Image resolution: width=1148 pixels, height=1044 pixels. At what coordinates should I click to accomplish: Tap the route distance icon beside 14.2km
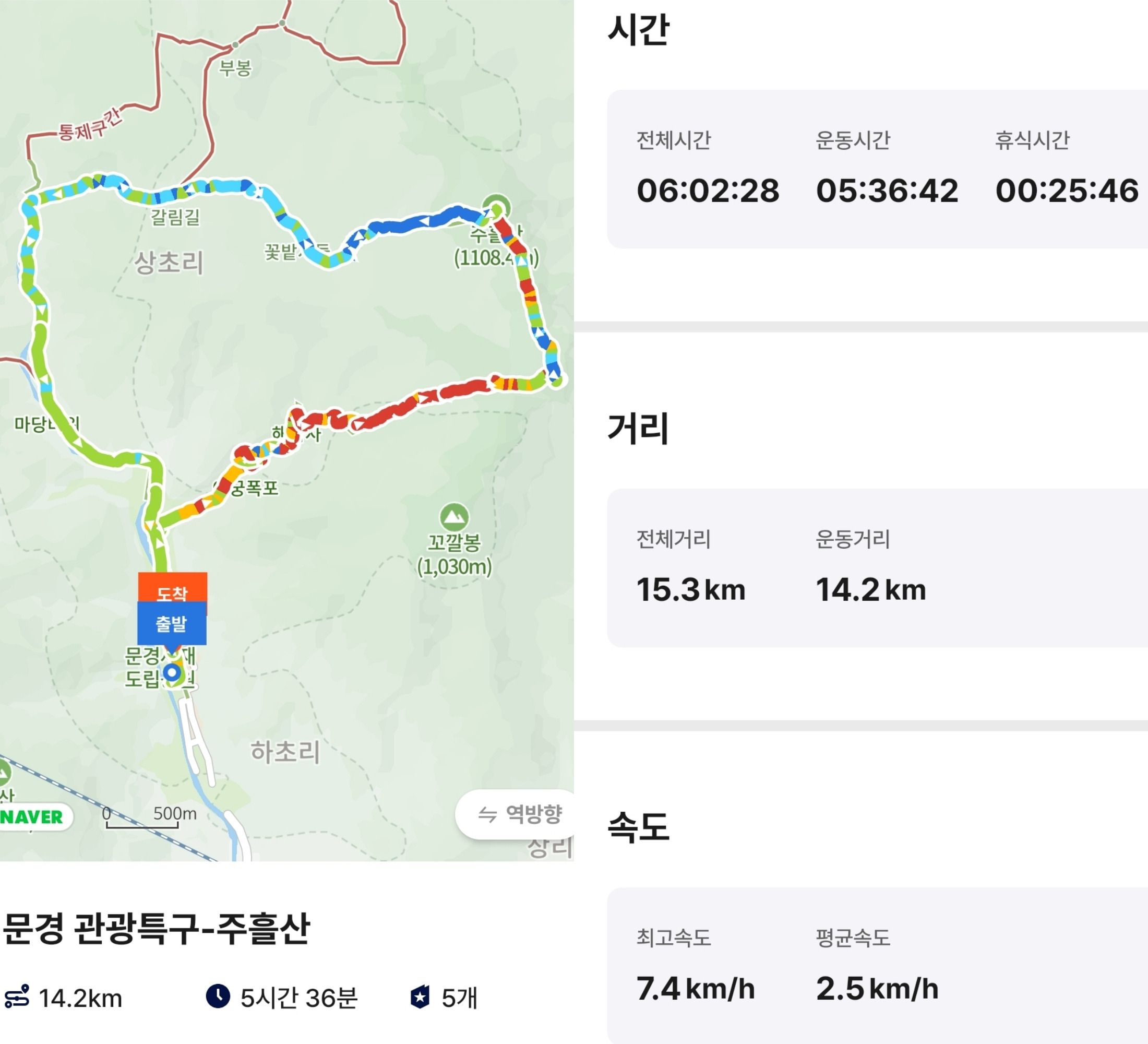pos(17,996)
